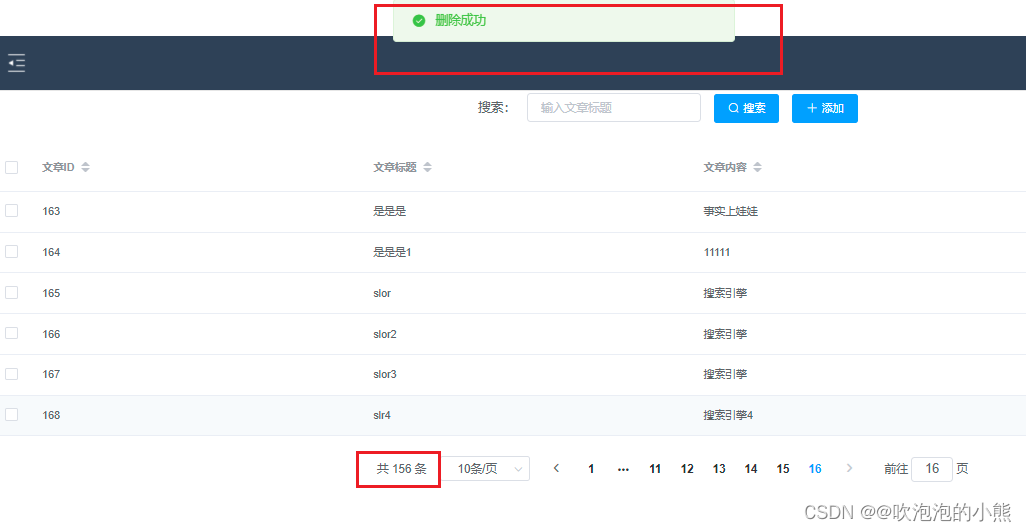Check the row checkbox for article 163
Viewport: 1026px width, 532px height.
(x=12, y=211)
